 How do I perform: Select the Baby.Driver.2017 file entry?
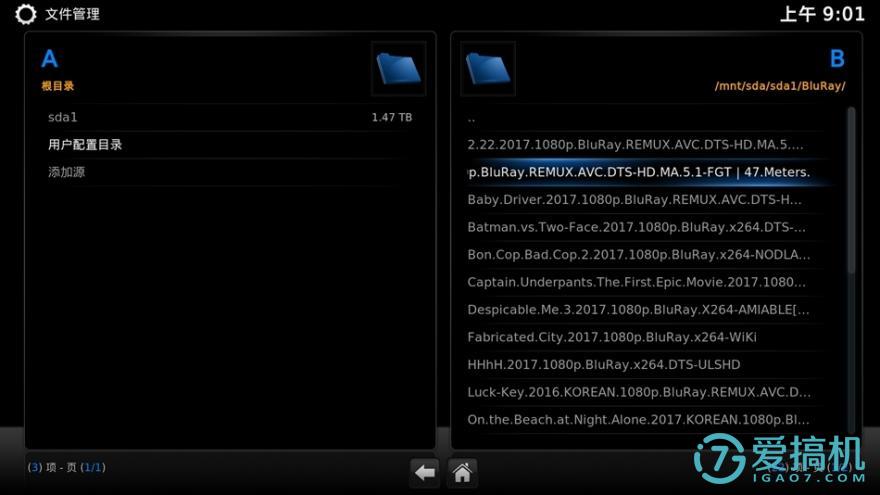pyautogui.click(x=640, y=200)
